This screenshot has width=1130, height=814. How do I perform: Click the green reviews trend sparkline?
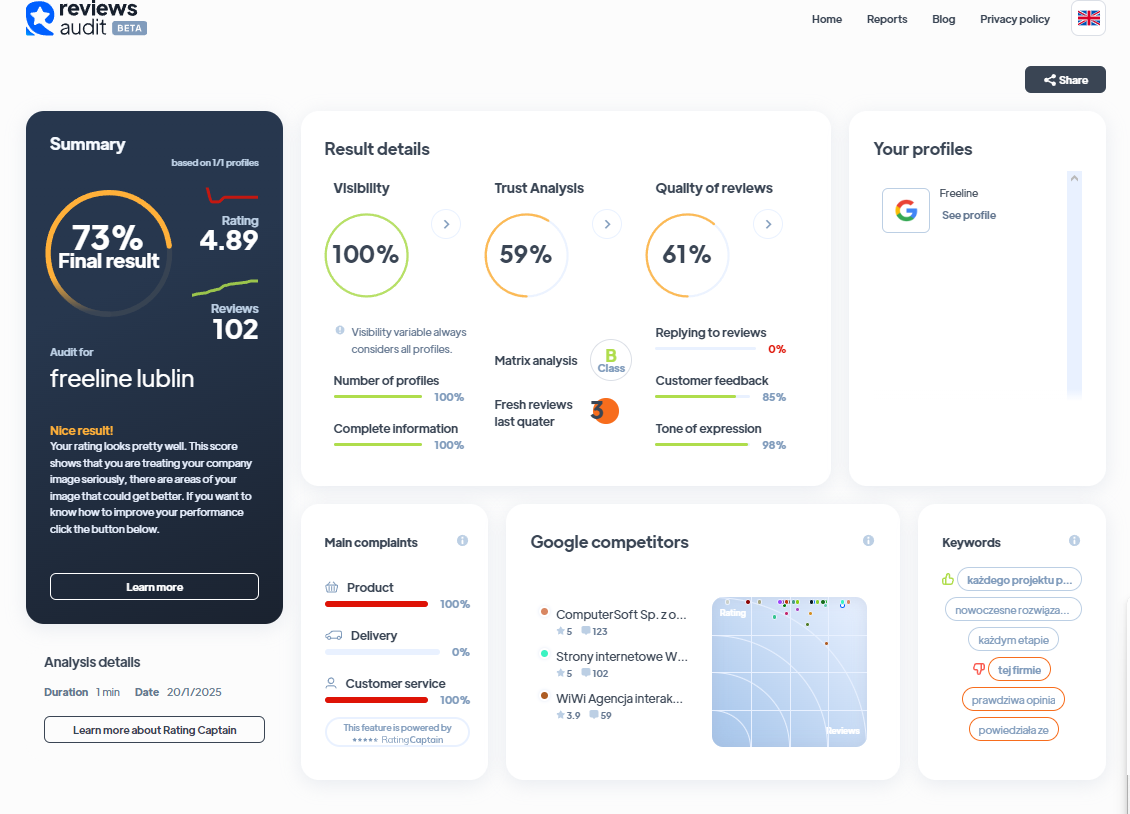pos(225,287)
